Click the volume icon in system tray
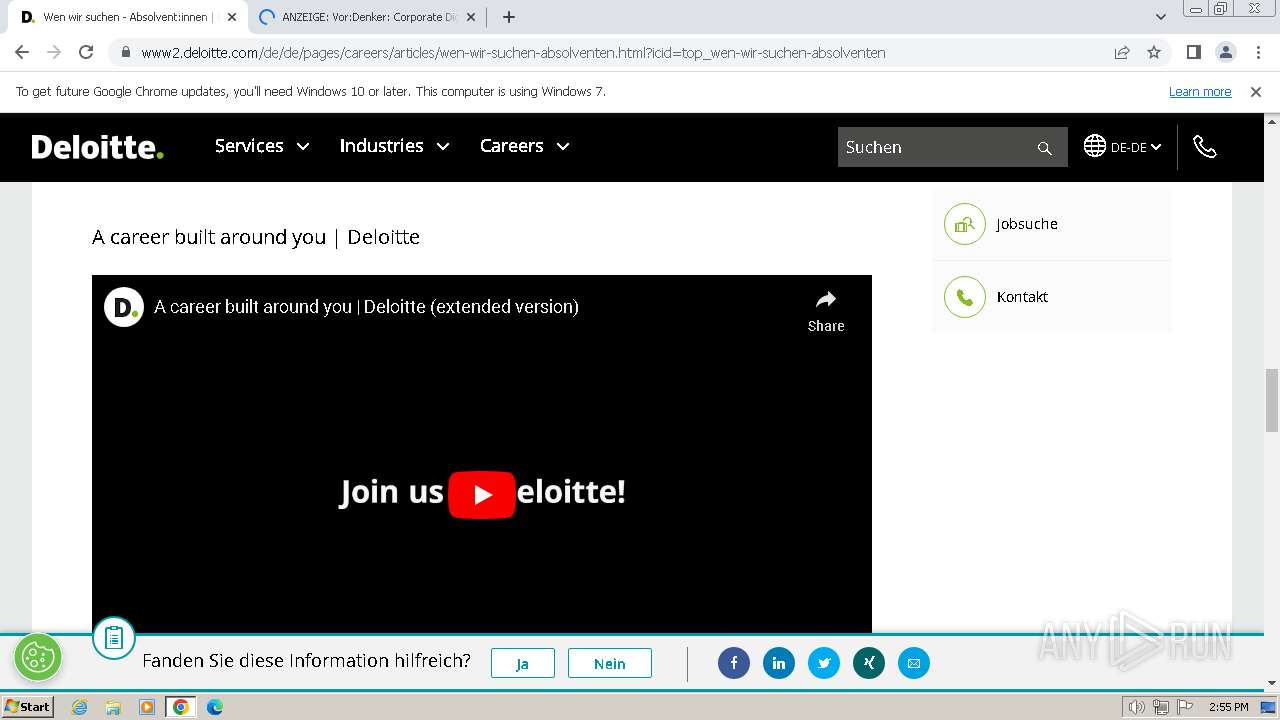The height and width of the screenshot is (720, 1280). click(1136, 707)
